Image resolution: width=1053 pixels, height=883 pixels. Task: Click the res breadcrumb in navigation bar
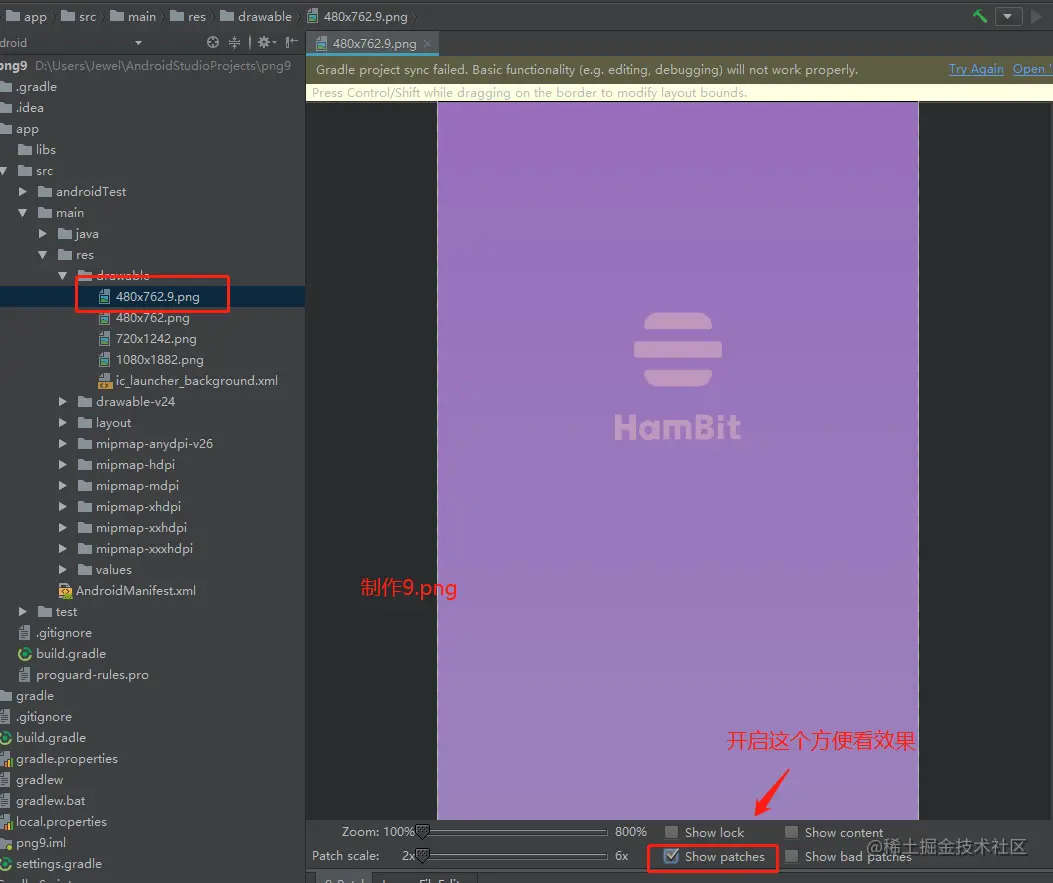click(x=188, y=16)
